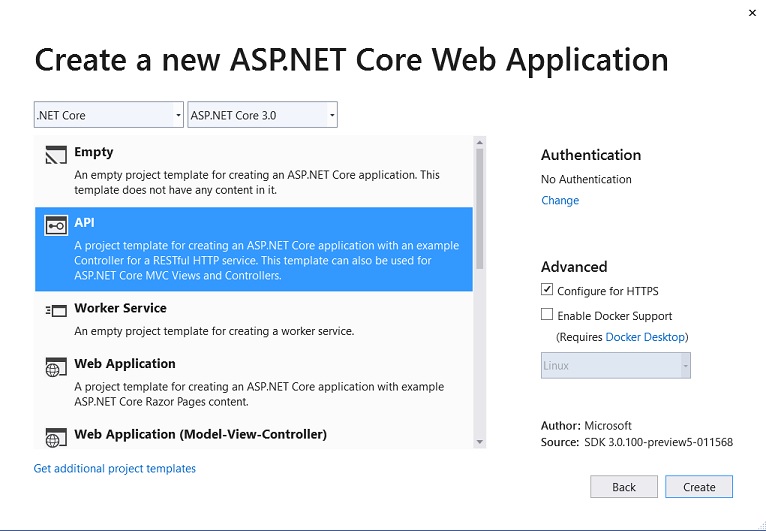Select the Web Application template description

(259, 394)
